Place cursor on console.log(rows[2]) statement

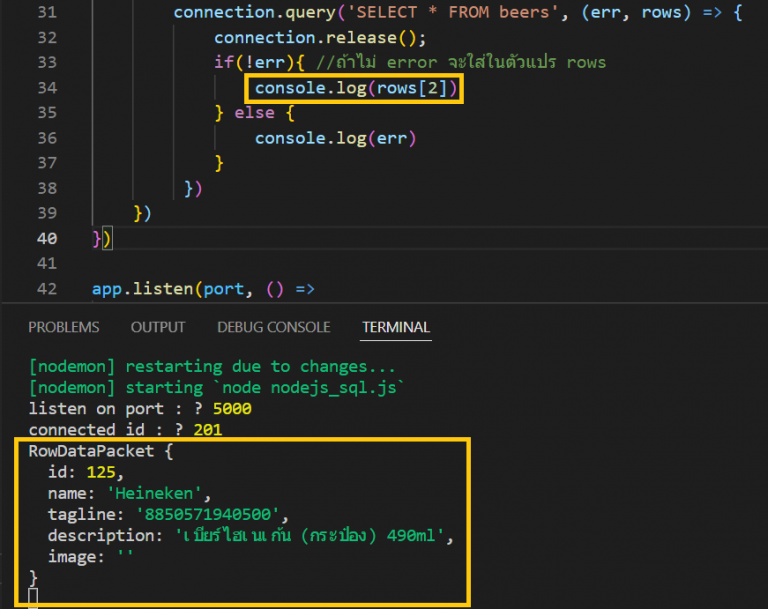[x=356, y=88]
